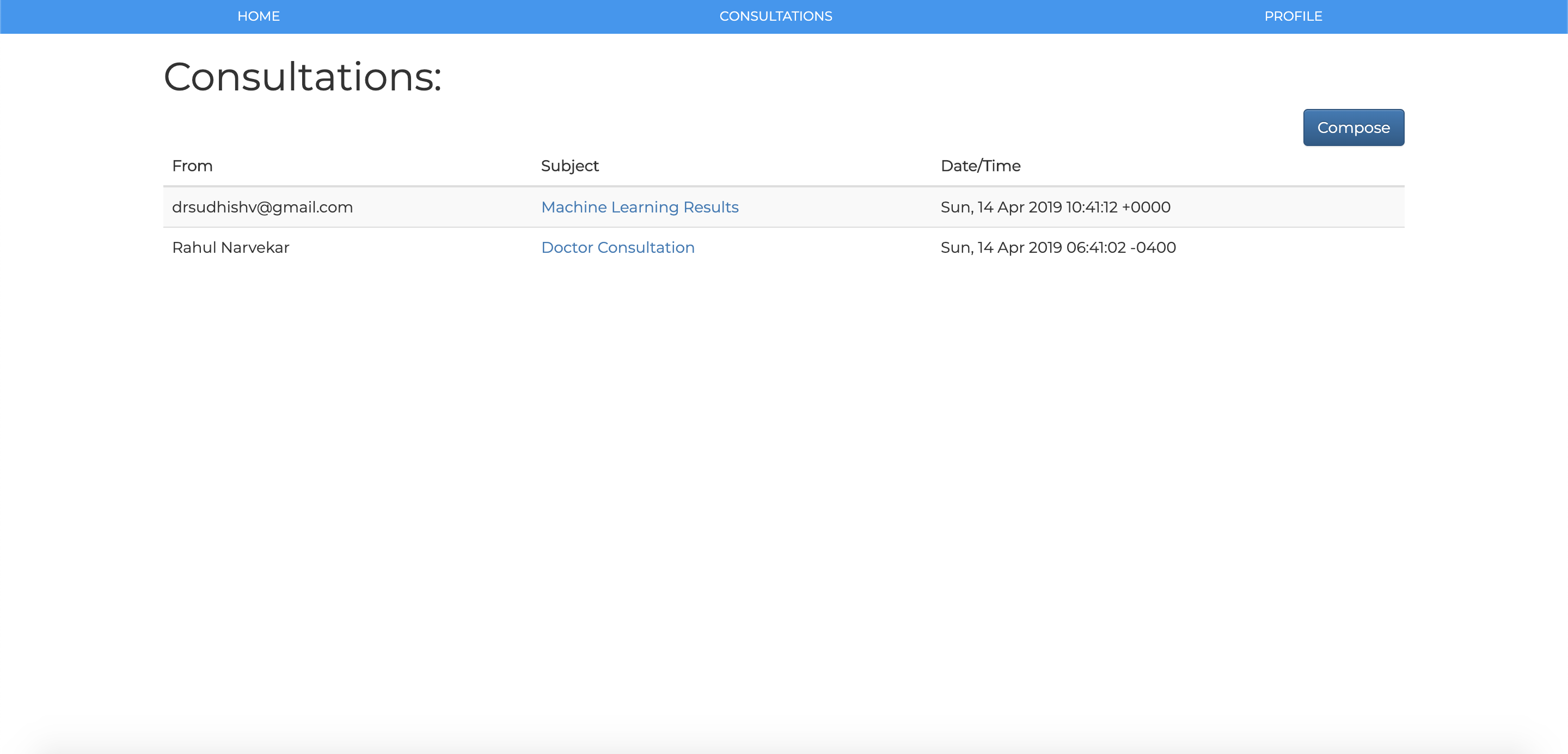Click the Subject column header
This screenshot has height=754, width=1568.
(569, 166)
